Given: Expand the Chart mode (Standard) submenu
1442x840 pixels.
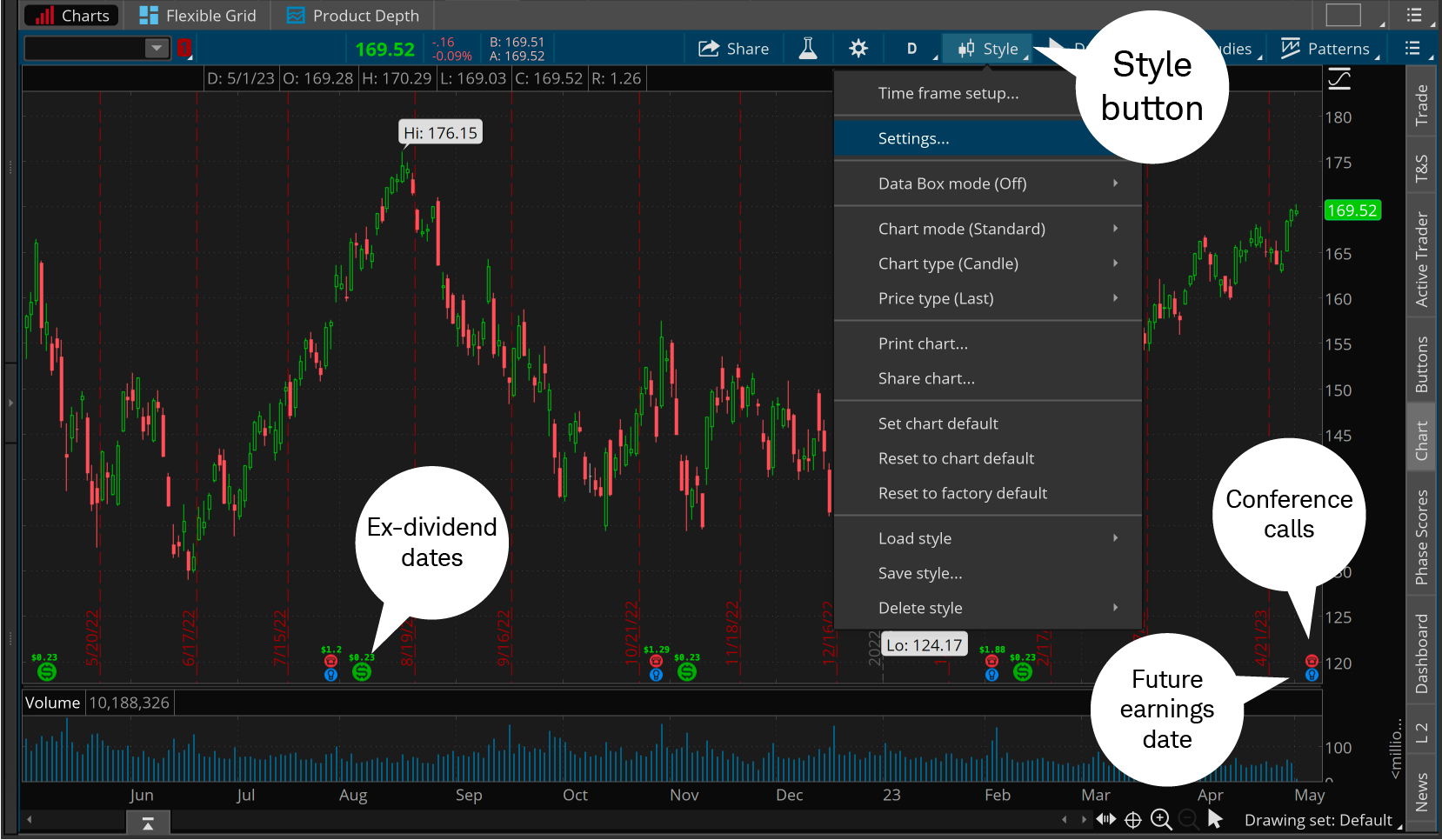Looking at the screenshot, I should (x=988, y=229).
